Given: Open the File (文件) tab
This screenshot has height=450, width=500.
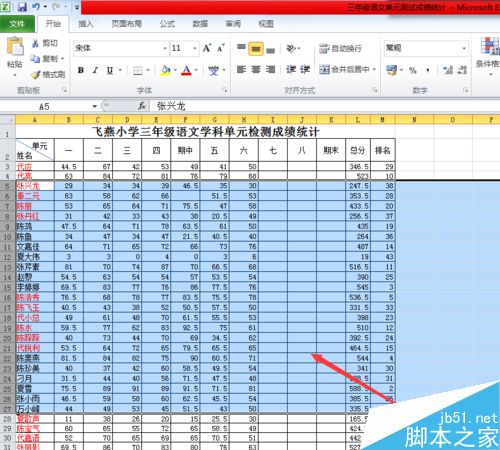Looking at the screenshot, I should tap(17, 24).
